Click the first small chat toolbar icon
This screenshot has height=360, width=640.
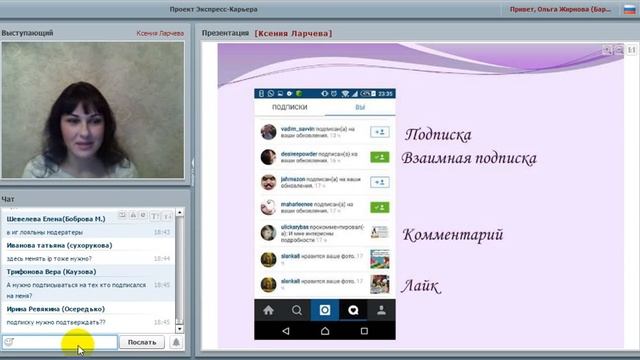click(x=122, y=215)
